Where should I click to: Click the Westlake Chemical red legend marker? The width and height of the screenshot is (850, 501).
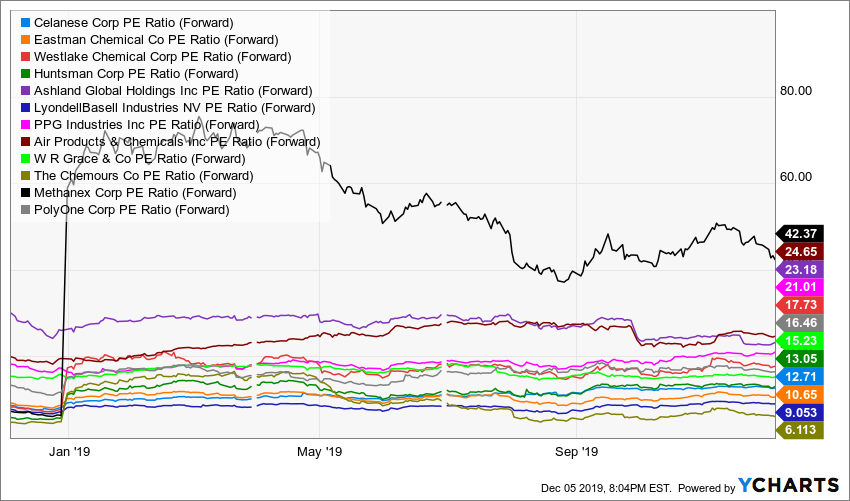click(25, 56)
